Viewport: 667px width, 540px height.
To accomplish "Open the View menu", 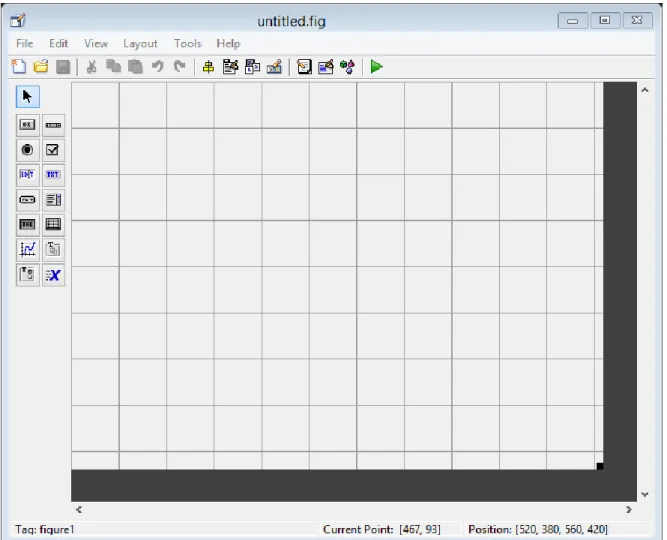I will pyautogui.click(x=96, y=43).
